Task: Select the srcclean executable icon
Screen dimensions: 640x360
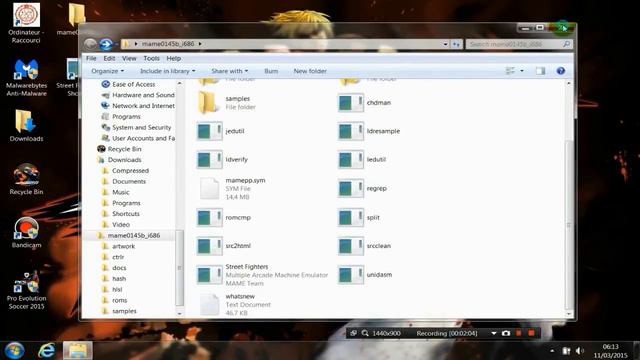Action: click(x=351, y=246)
